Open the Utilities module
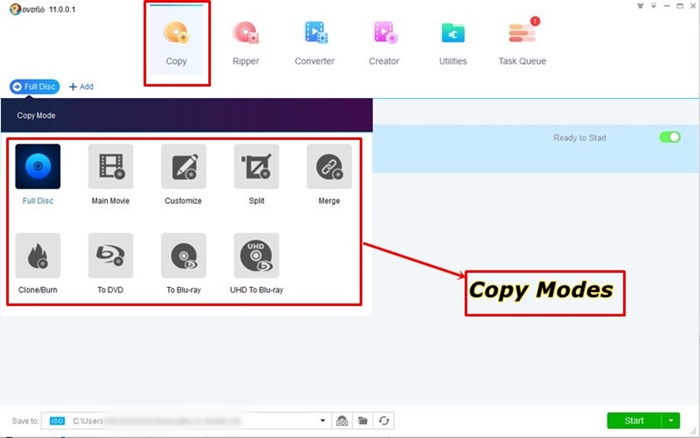Viewport: 700px width, 438px height. click(453, 43)
